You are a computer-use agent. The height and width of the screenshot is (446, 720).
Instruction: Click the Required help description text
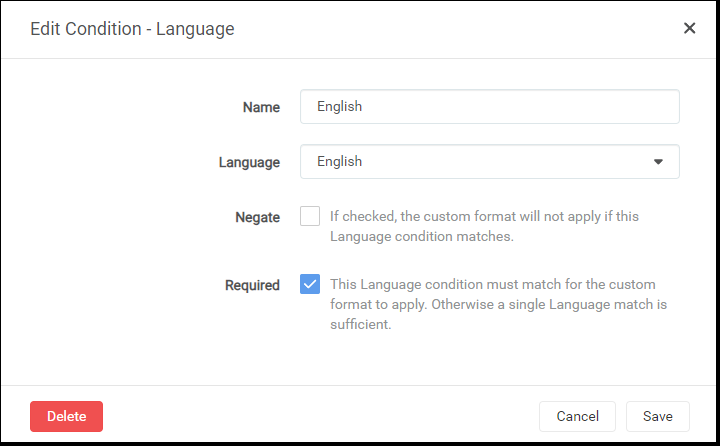click(498, 304)
